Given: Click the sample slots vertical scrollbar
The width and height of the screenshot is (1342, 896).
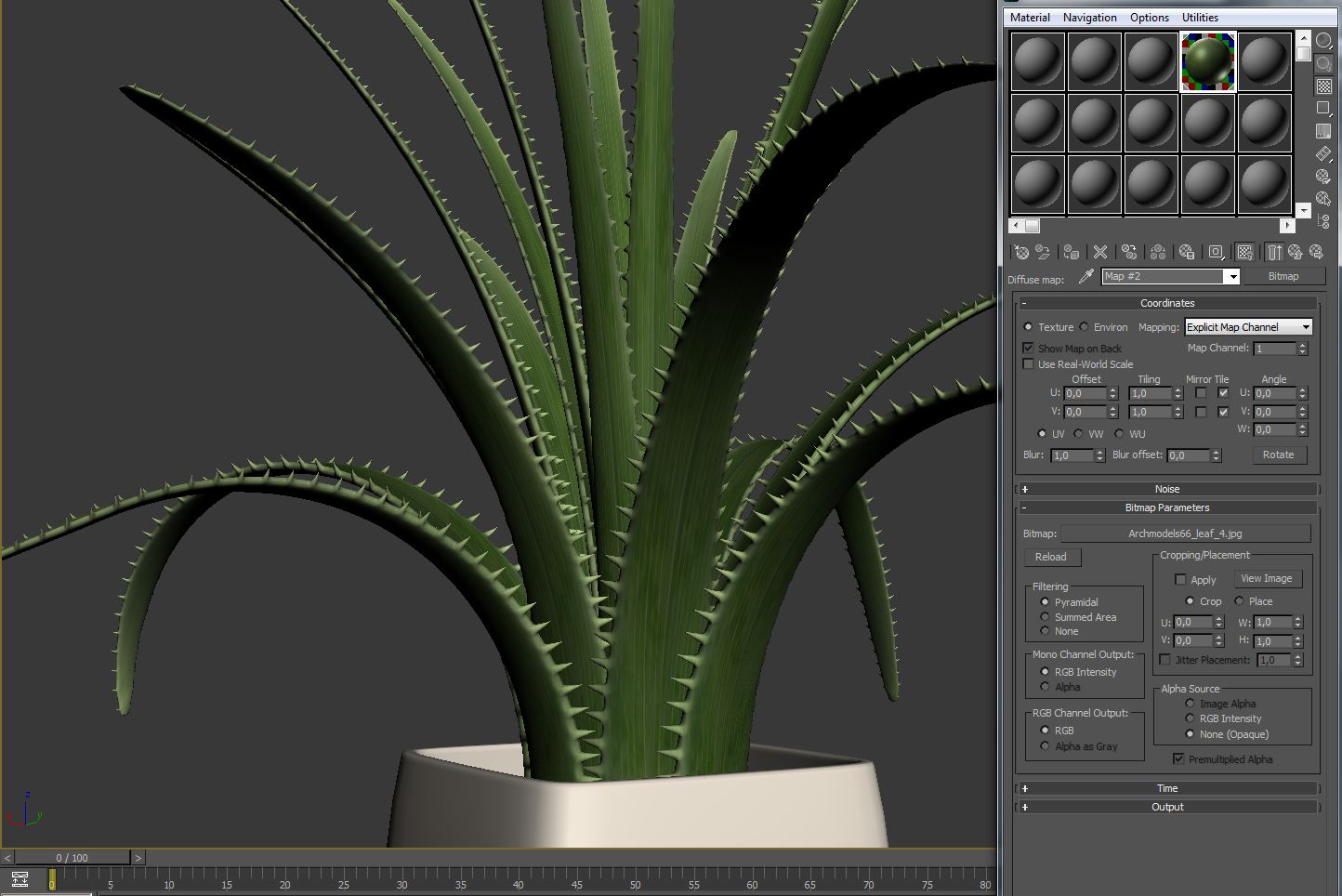Looking at the screenshot, I should coord(1304,125).
